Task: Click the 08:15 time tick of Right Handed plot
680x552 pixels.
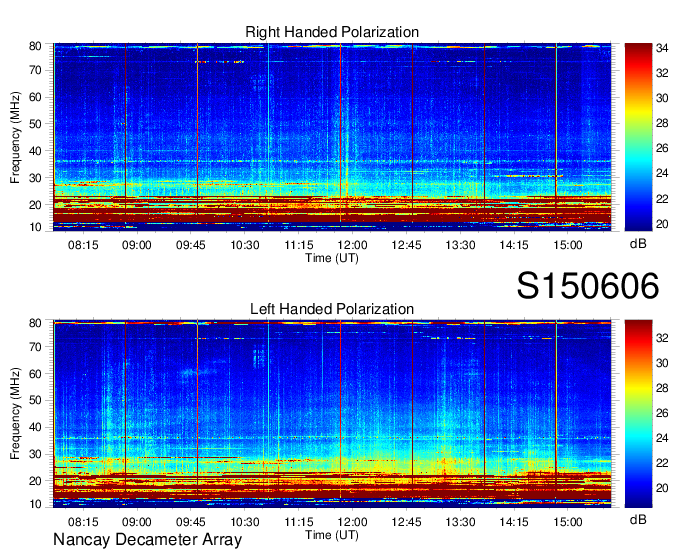Action: pos(83,245)
